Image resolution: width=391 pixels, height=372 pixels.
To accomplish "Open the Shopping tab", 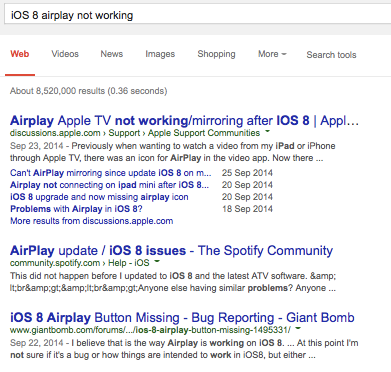I will 216,54.
